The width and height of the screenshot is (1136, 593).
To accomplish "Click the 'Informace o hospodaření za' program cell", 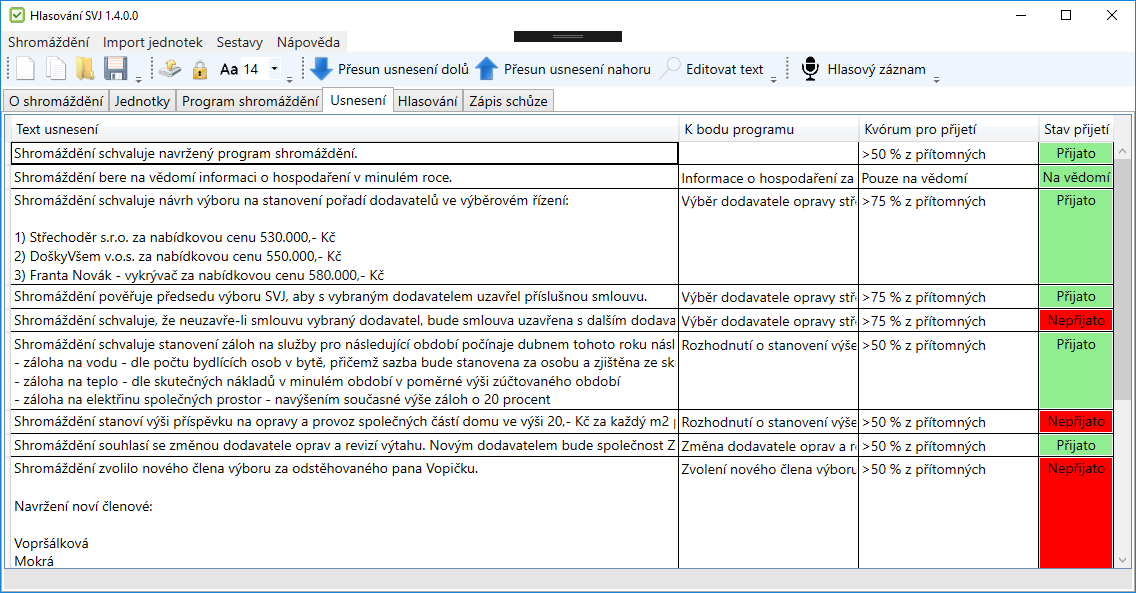I will (x=768, y=178).
